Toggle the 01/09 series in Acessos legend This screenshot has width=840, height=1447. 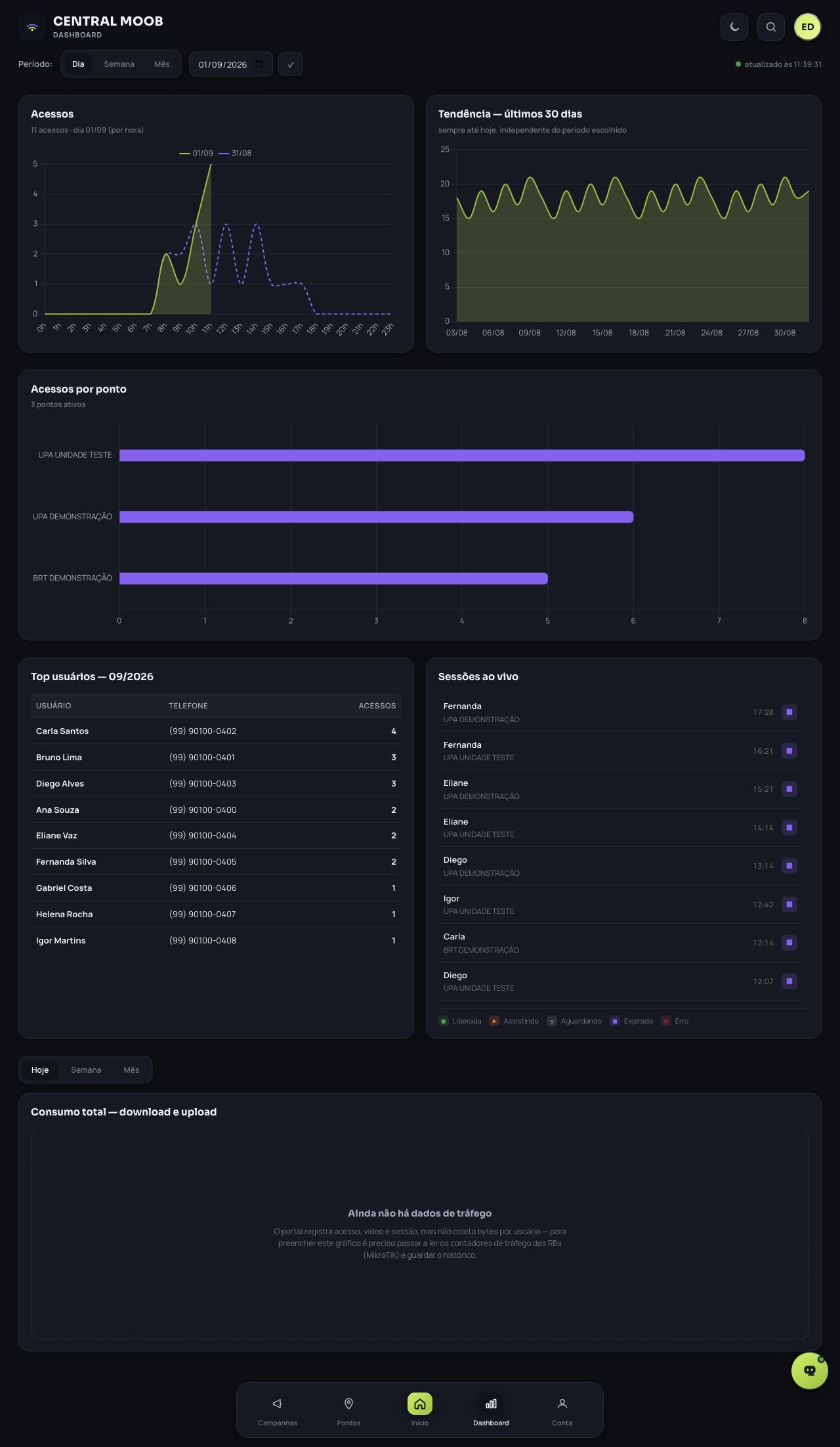(x=196, y=153)
